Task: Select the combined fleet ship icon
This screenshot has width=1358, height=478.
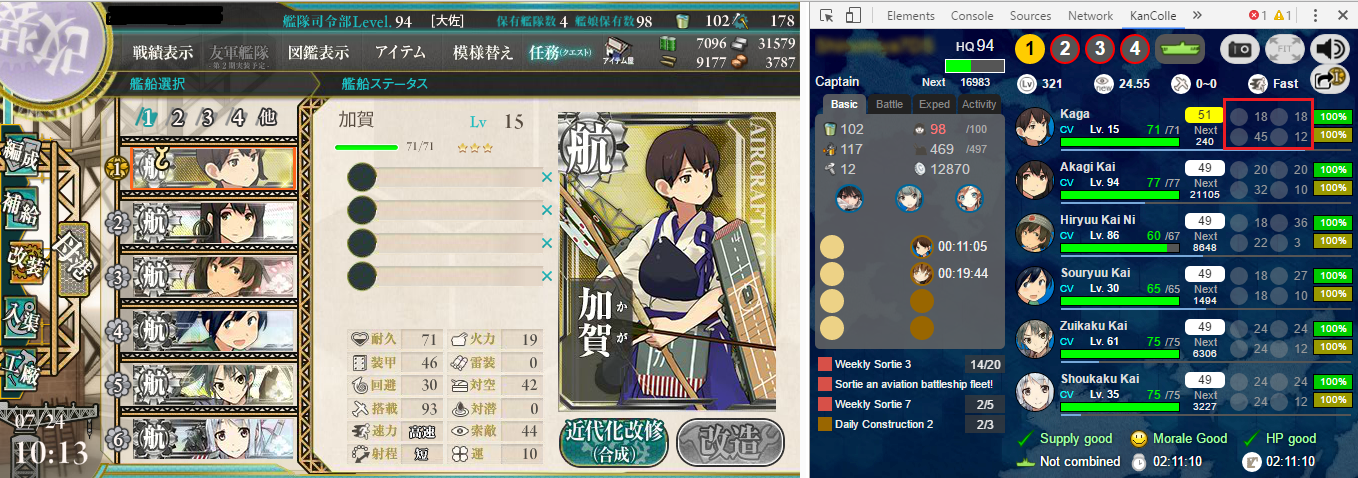Action: pos(1180,48)
